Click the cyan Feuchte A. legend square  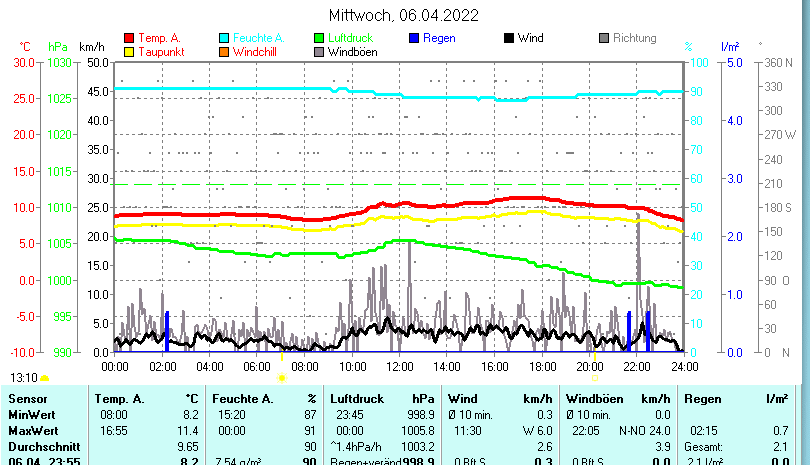224,39
